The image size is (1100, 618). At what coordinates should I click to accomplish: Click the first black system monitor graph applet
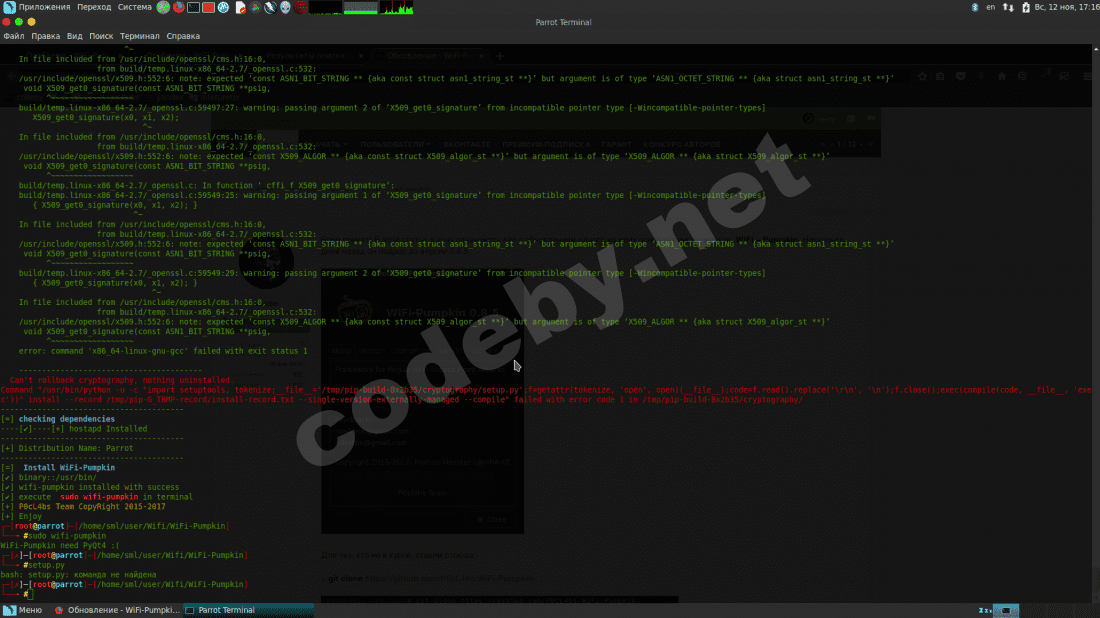(x=325, y=7)
